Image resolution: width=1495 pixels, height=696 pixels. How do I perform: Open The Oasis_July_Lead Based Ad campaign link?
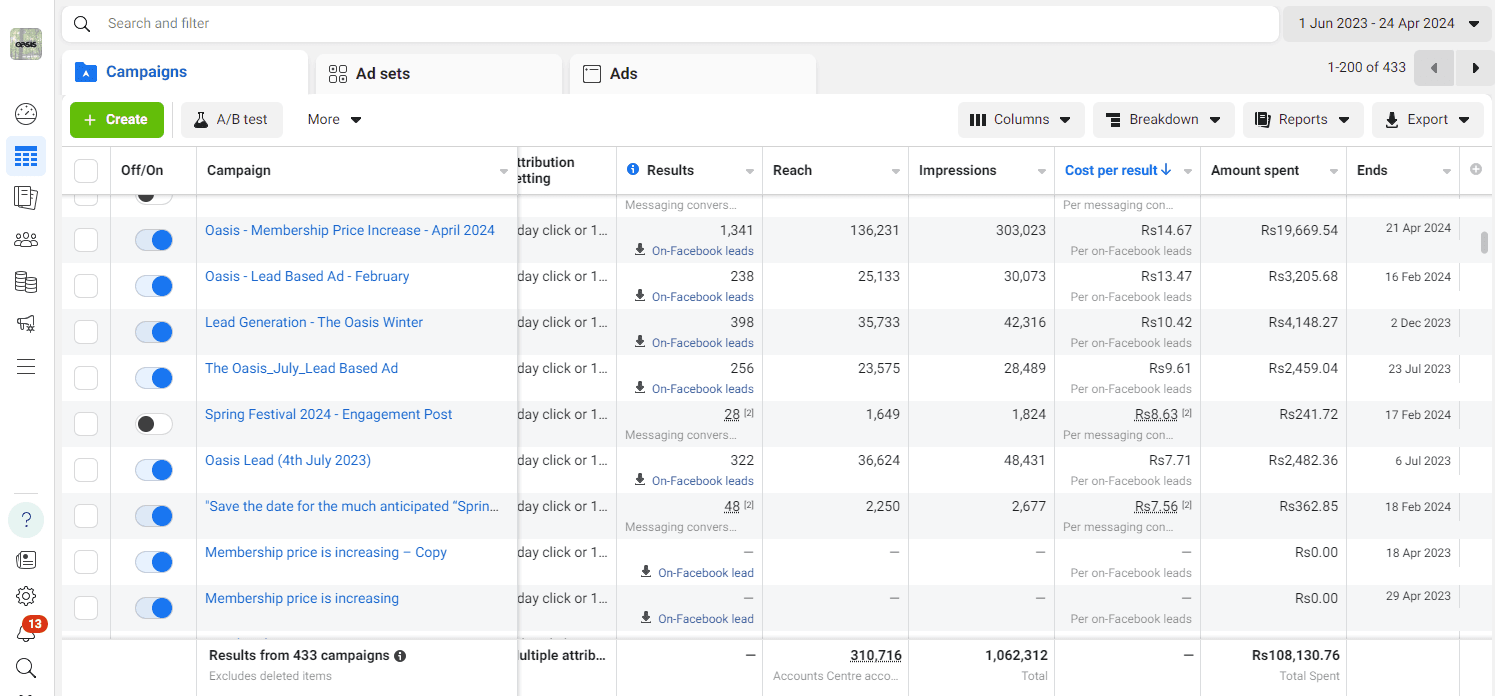pos(301,368)
